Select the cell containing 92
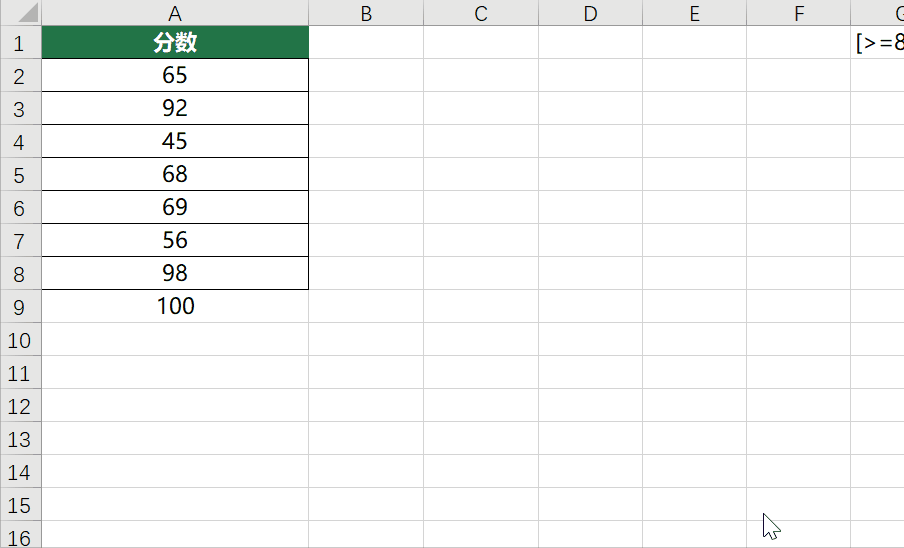 (175, 108)
